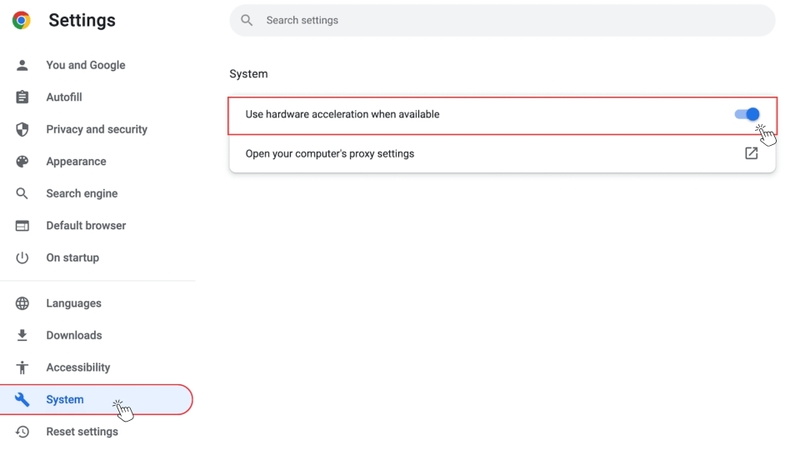800x450 pixels.
Task: Click the browser window icon beside Default browser
Action: click(22, 226)
